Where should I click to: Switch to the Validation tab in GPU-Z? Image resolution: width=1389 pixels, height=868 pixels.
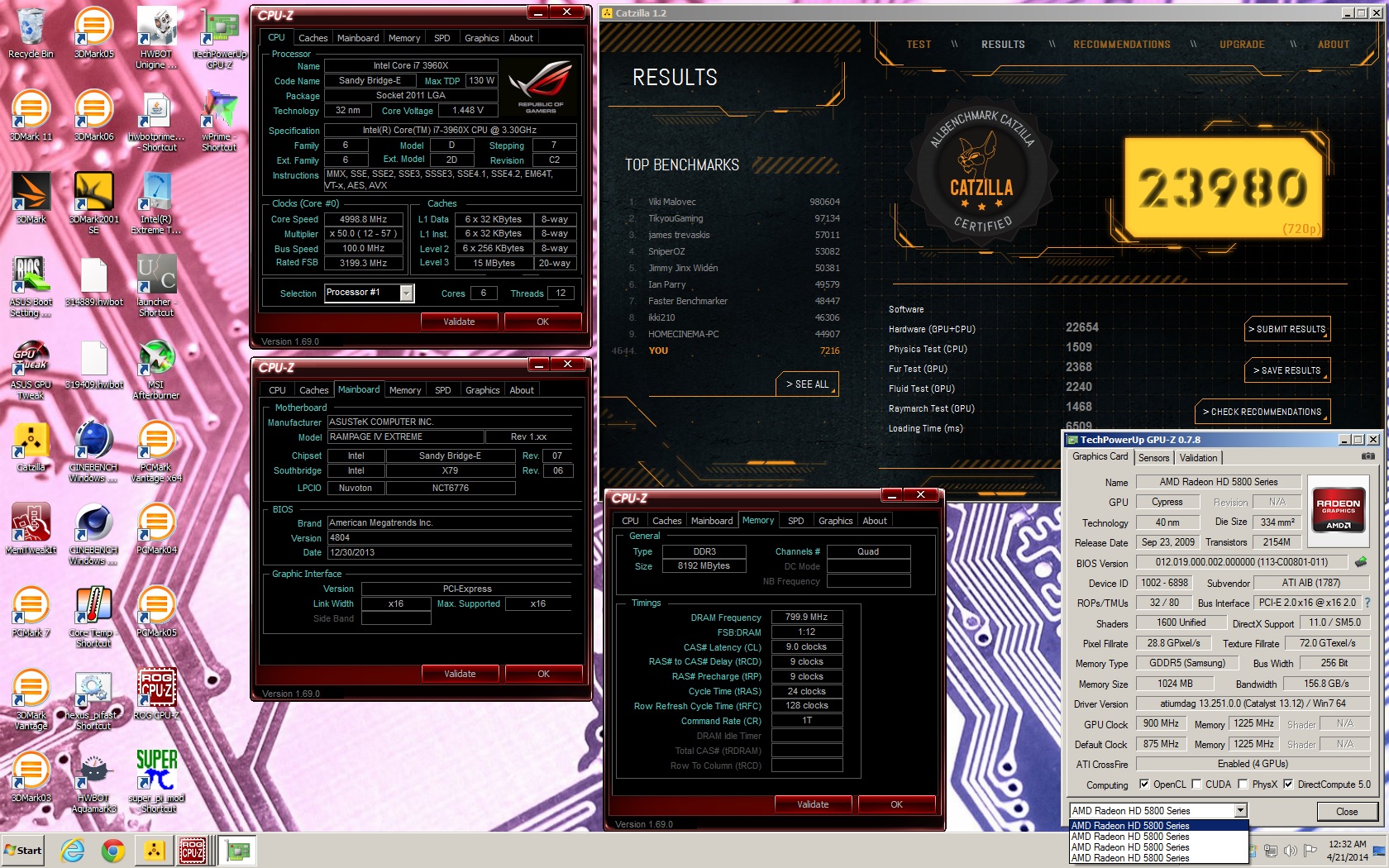coord(1198,458)
